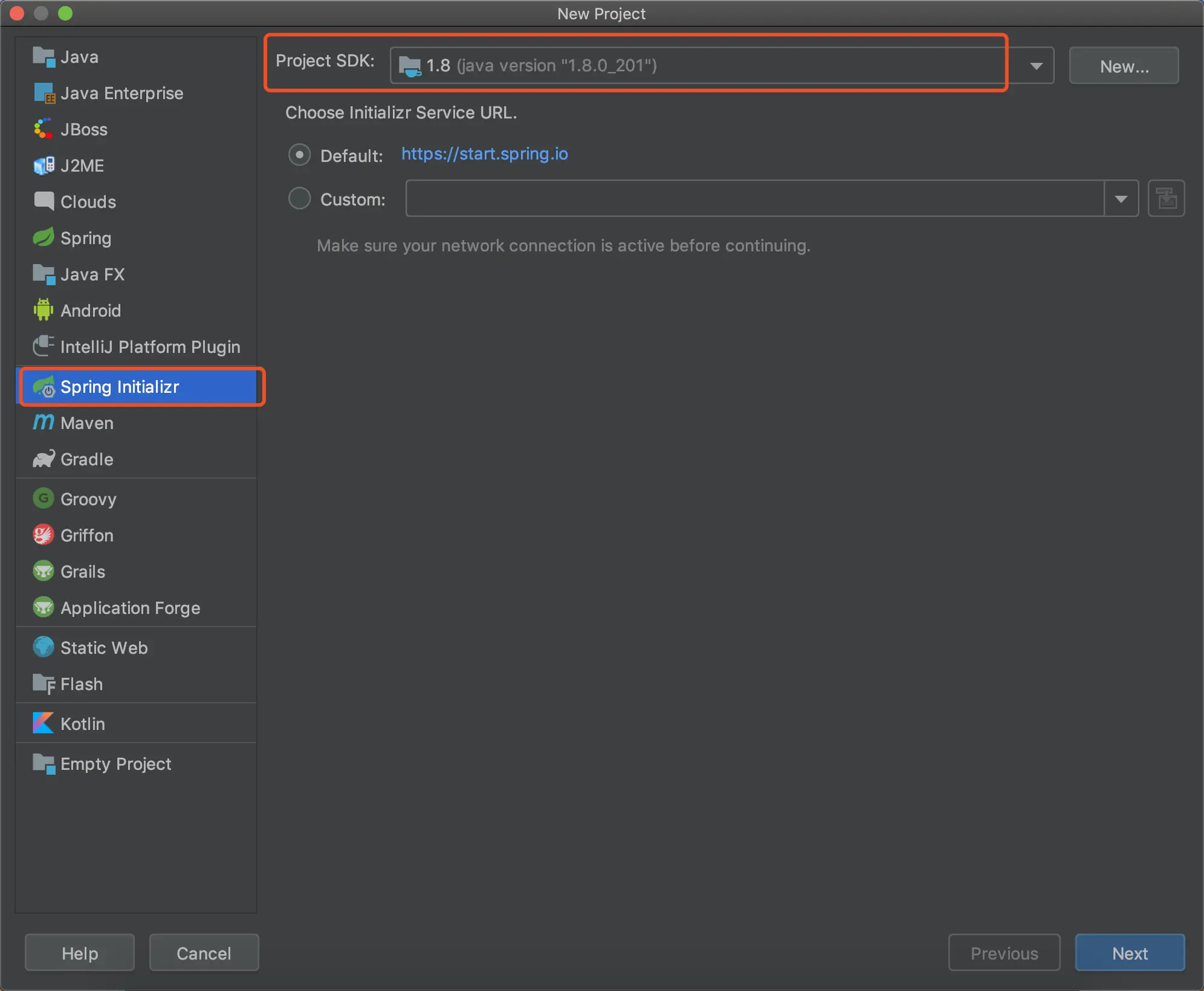Select the Custom service URL radio button

(x=299, y=198)
